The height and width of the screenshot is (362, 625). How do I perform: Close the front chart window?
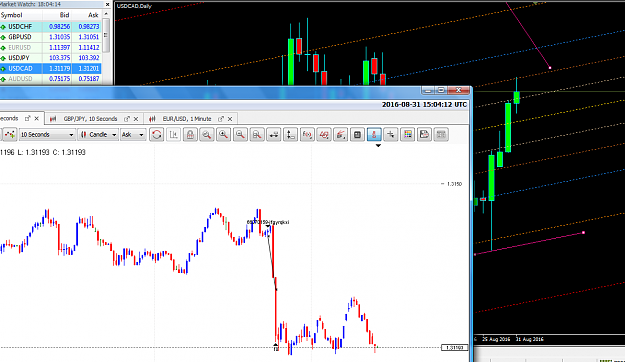pyautogui.click(x=458, y=90)
